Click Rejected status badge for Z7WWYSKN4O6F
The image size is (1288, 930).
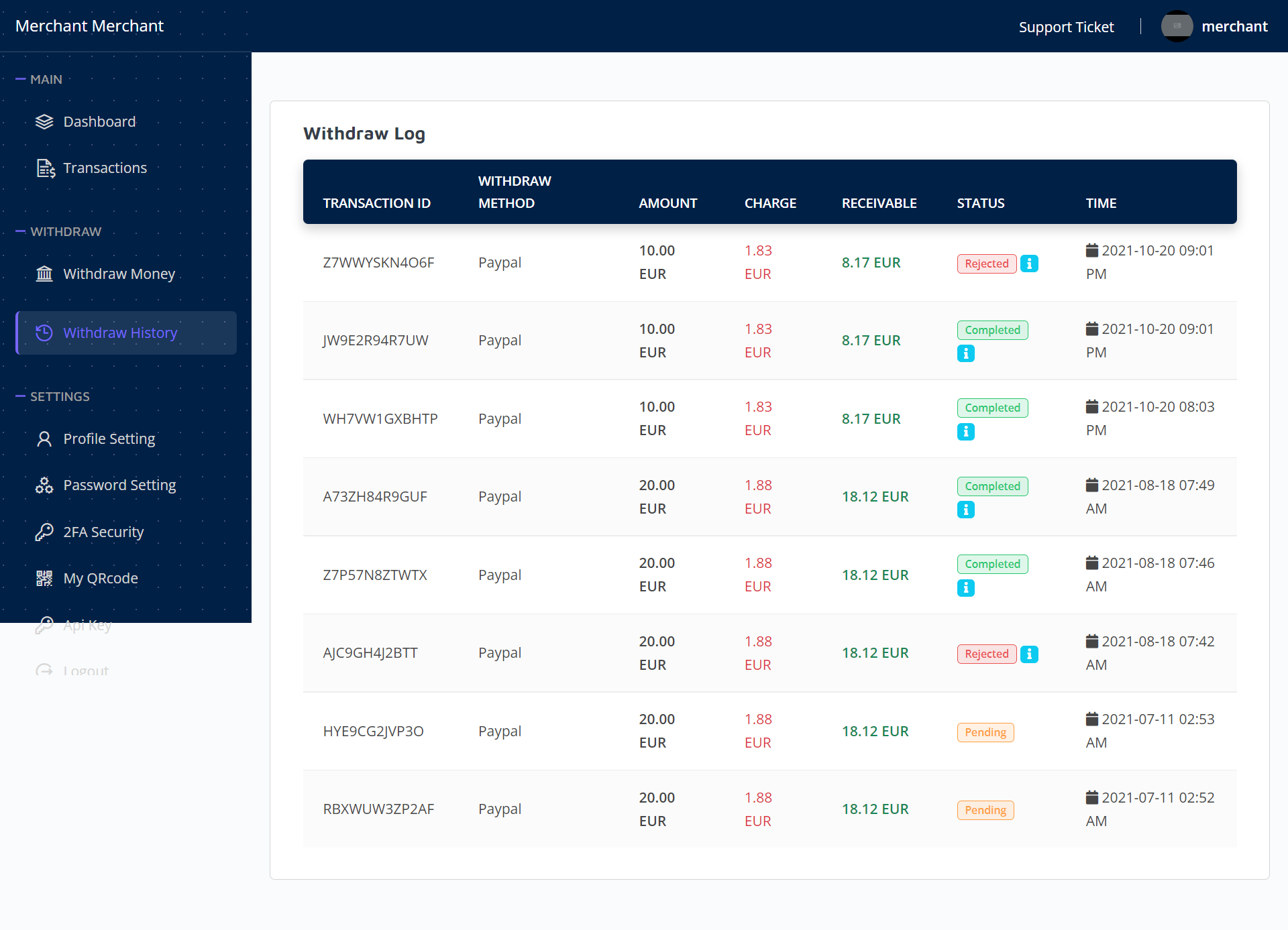coord(986,264)
